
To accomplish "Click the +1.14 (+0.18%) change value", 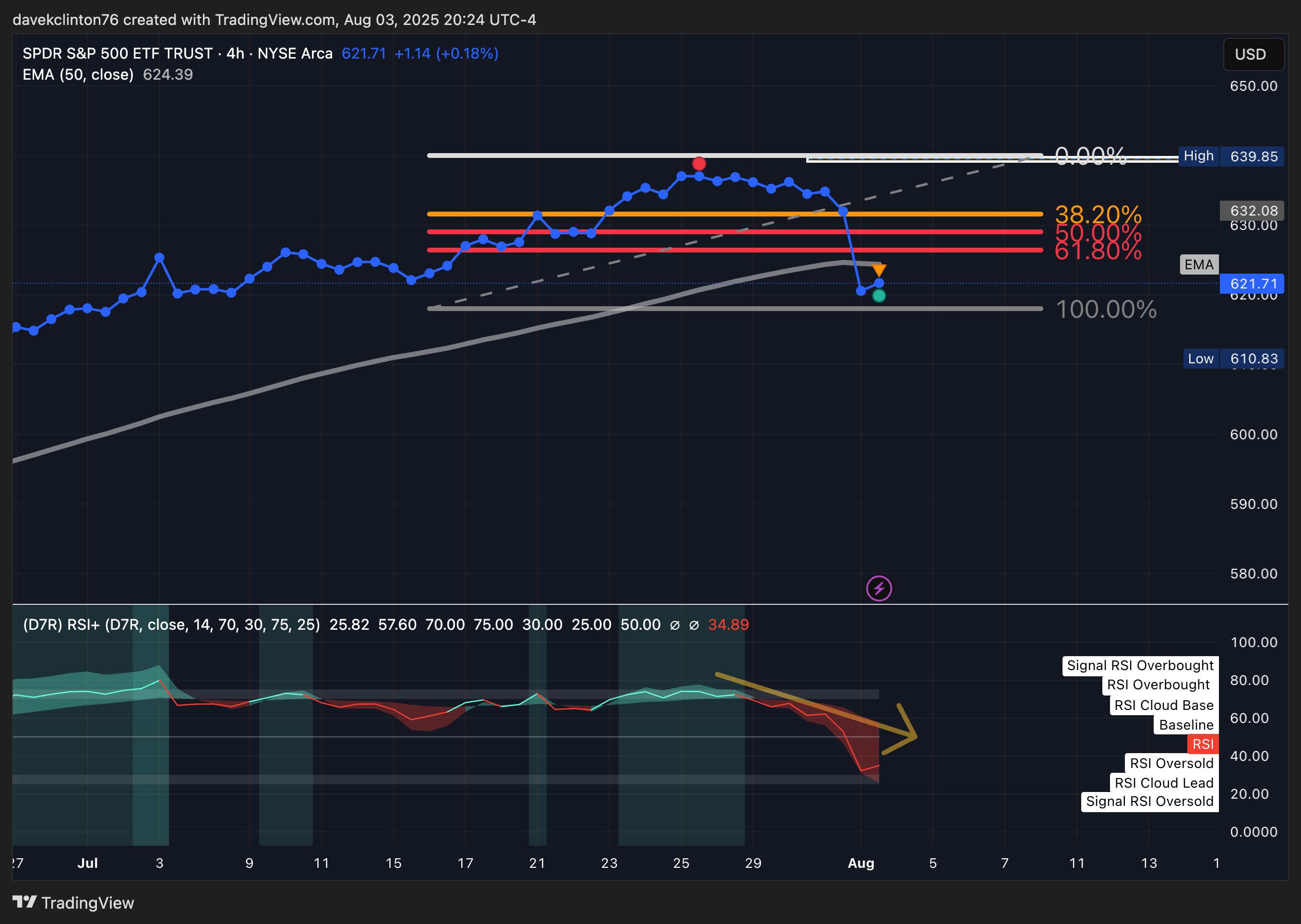I will [x=447, y=53].
